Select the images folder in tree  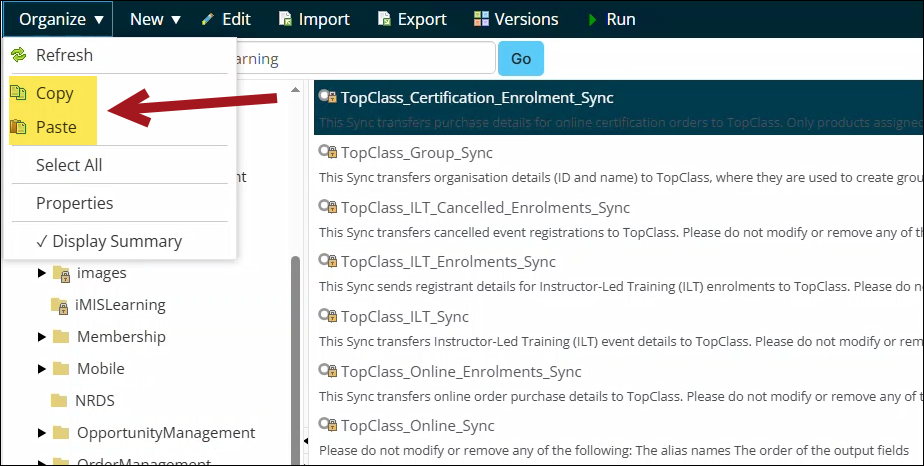[101, 273]
